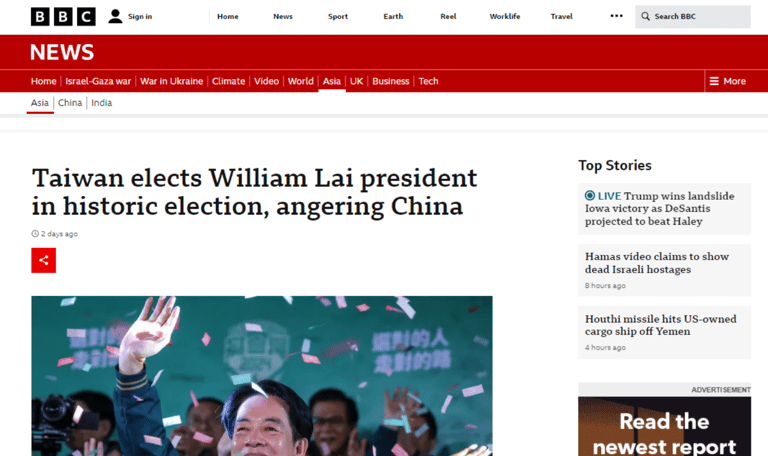Click the LIVE indicator icon
The height and width of the screenshot is (456, 768).
pyautogui.click(x=590, y=195)
